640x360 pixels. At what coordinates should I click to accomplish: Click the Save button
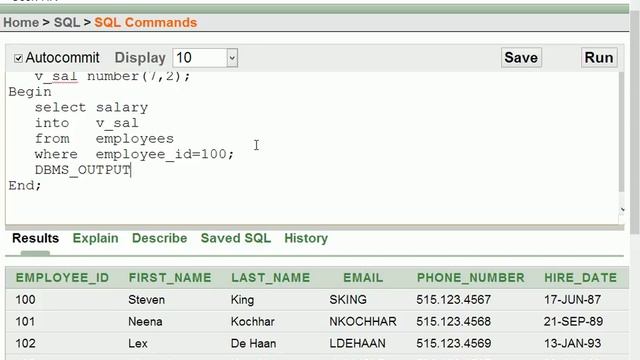click(x=521, y=58)
